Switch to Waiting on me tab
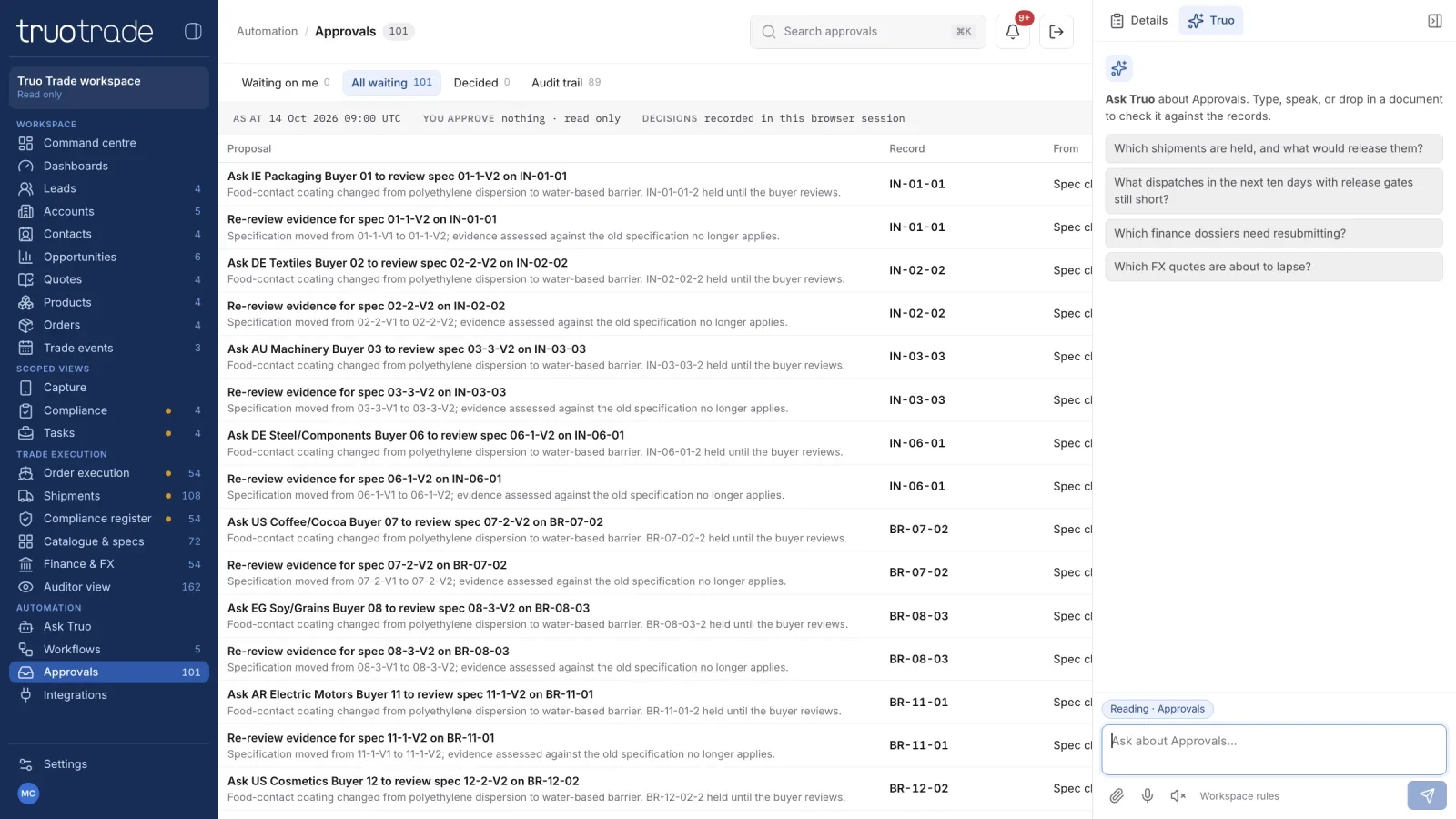1456x819 pixels. click(x=285, y=83)
